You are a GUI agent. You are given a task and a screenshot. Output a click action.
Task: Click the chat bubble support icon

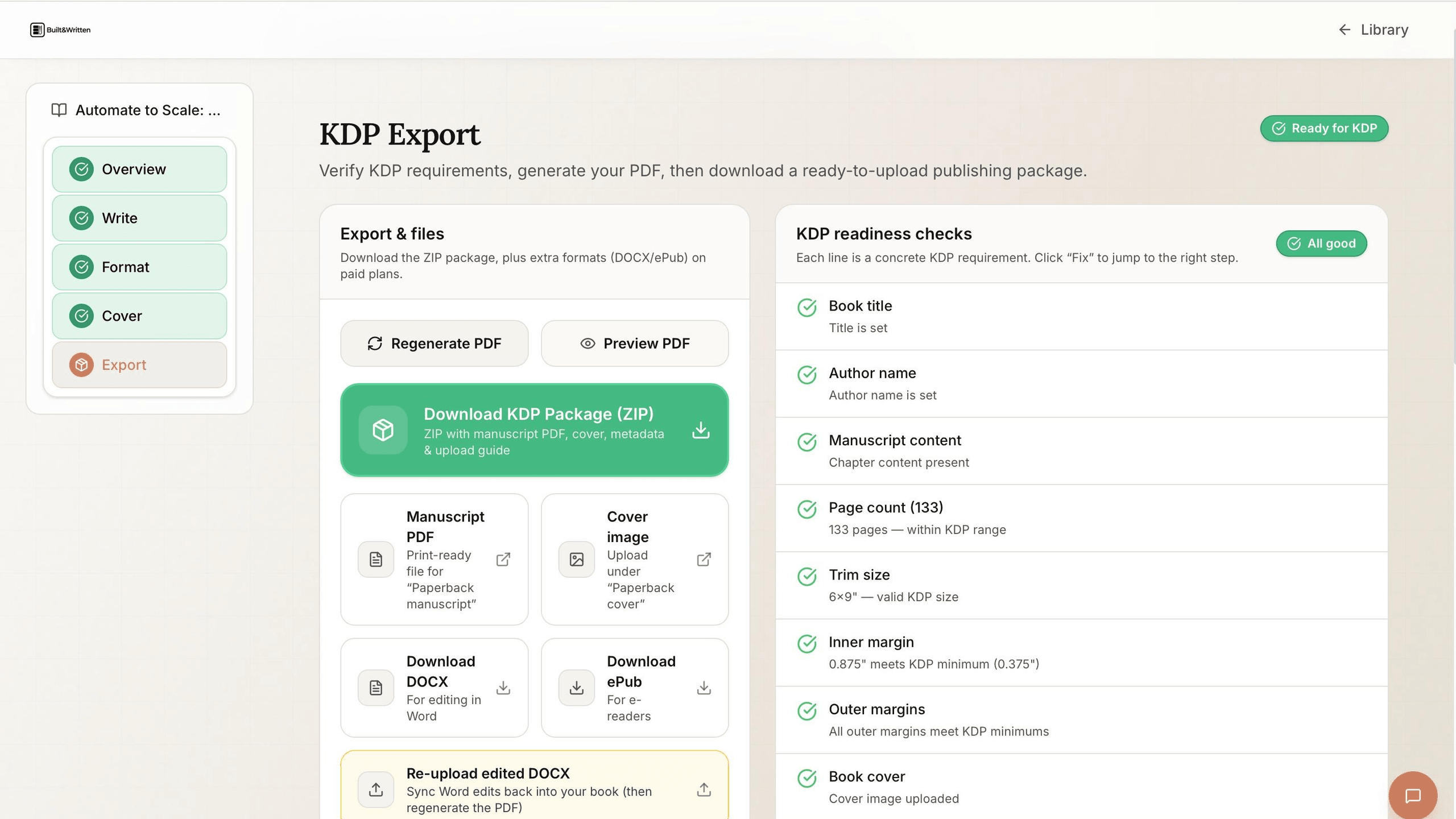tap(1413, 795)
